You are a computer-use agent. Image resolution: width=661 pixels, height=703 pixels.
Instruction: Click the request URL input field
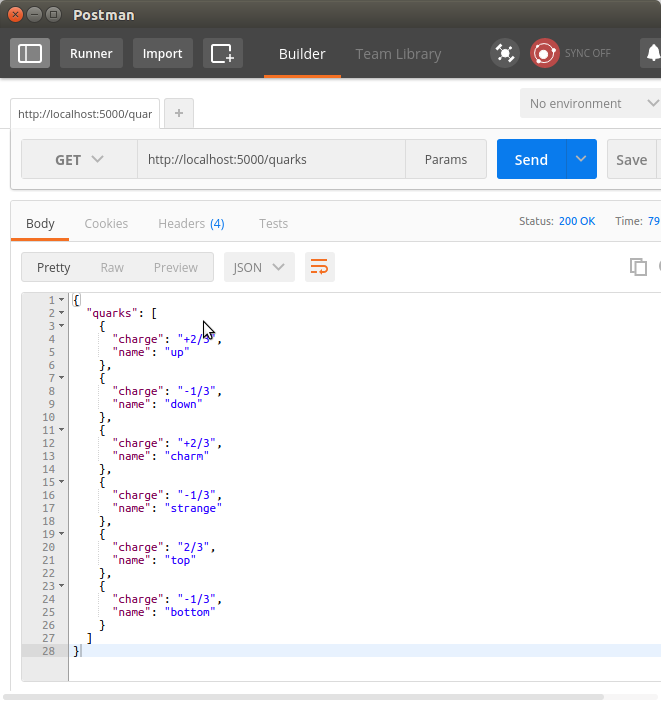(271, 159)
